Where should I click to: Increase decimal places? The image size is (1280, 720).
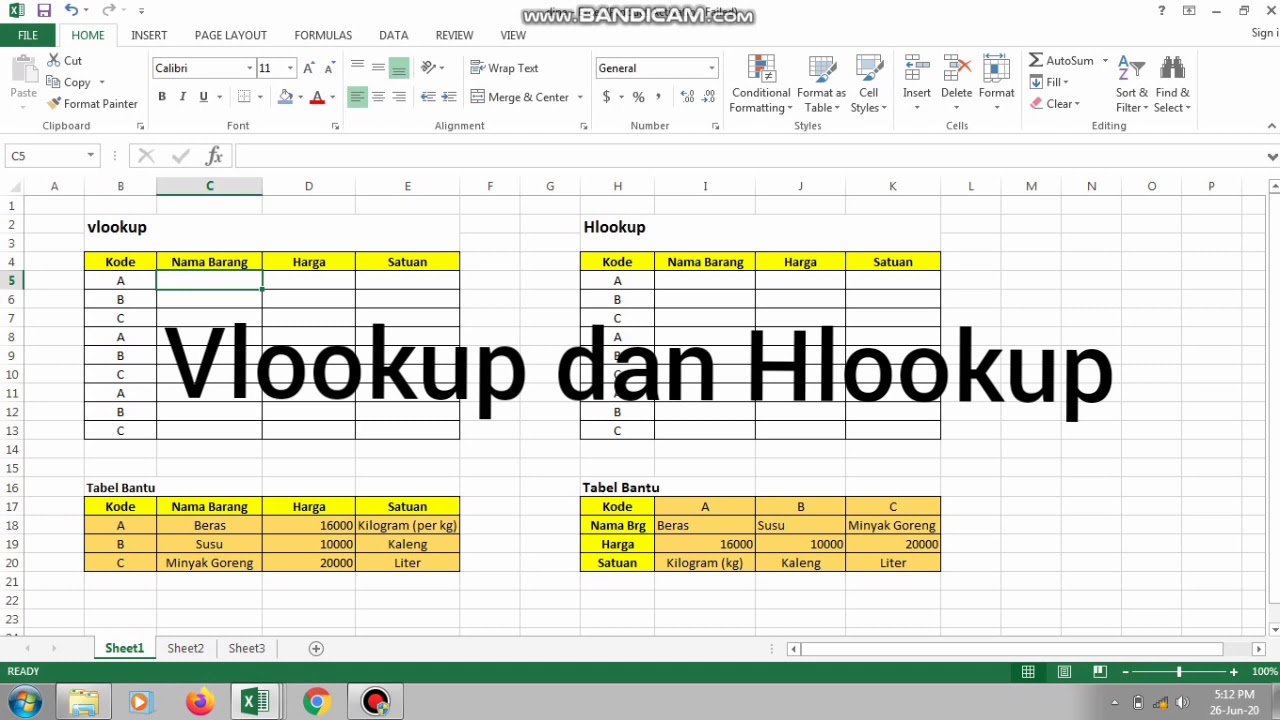[687, 97]
